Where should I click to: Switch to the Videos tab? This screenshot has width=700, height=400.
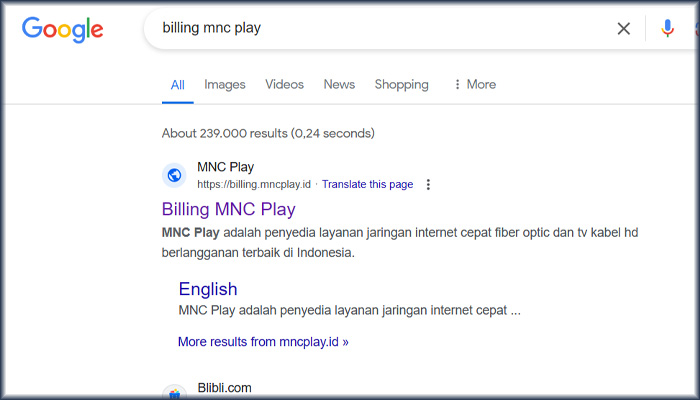[x=284, y=84]
